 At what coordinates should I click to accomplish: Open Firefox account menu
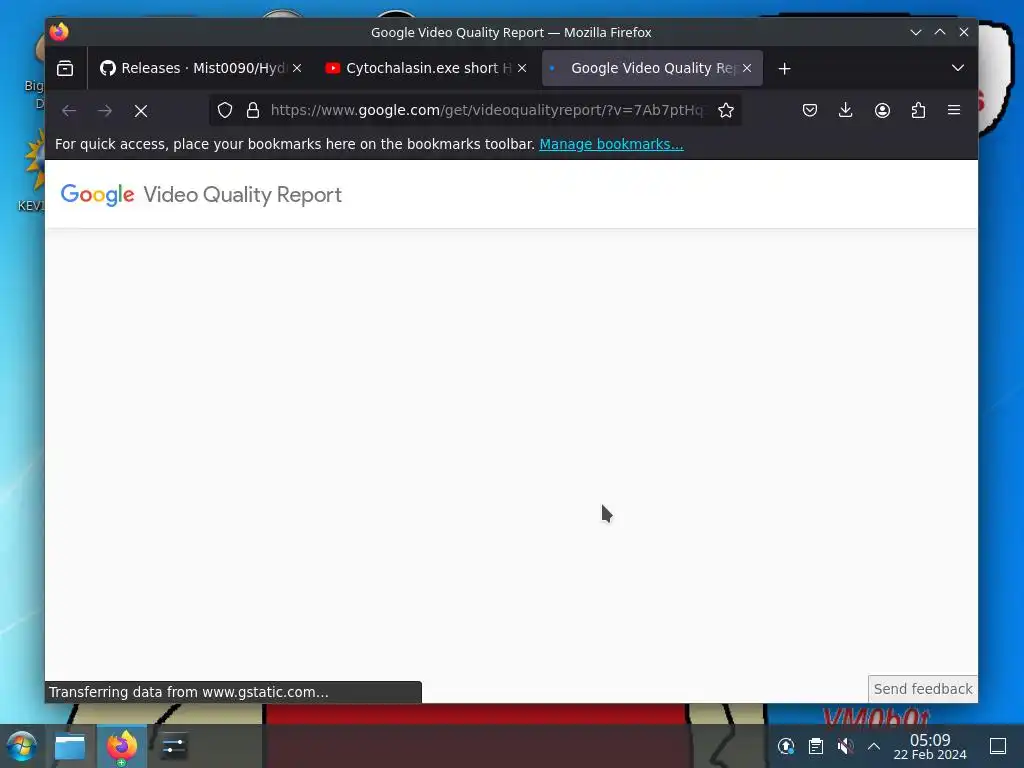(x=882, y=110)
